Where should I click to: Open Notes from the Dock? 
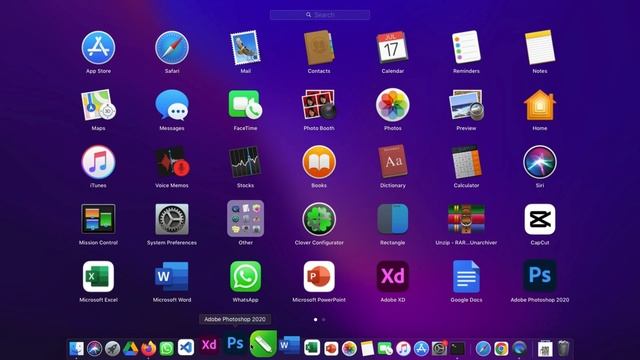(x=367, y=349)
